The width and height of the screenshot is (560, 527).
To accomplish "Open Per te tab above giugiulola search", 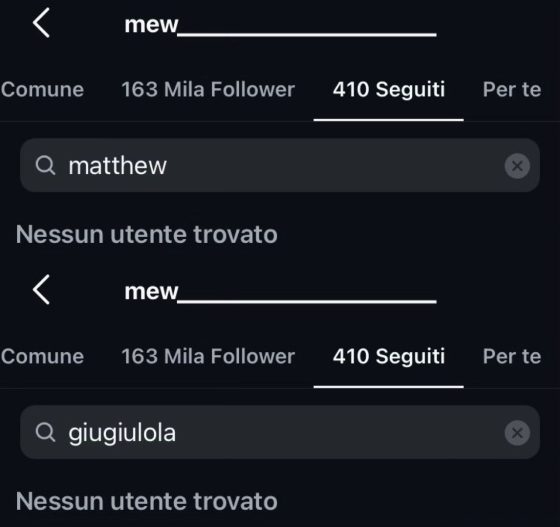I will 512,356.
